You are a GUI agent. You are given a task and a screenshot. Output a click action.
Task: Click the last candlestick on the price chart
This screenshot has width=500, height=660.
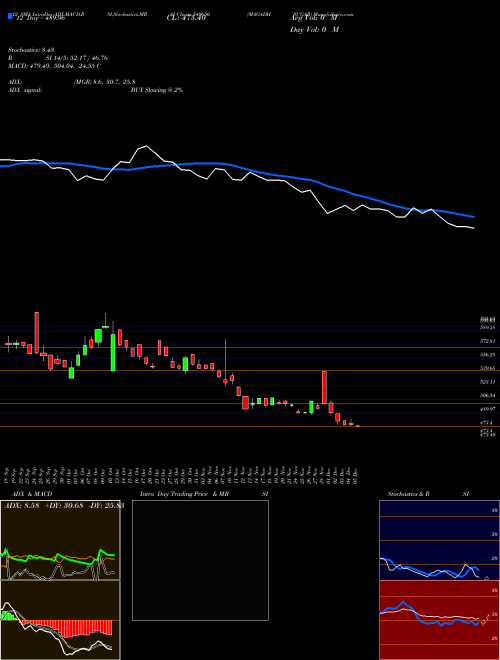coord(358,426)
